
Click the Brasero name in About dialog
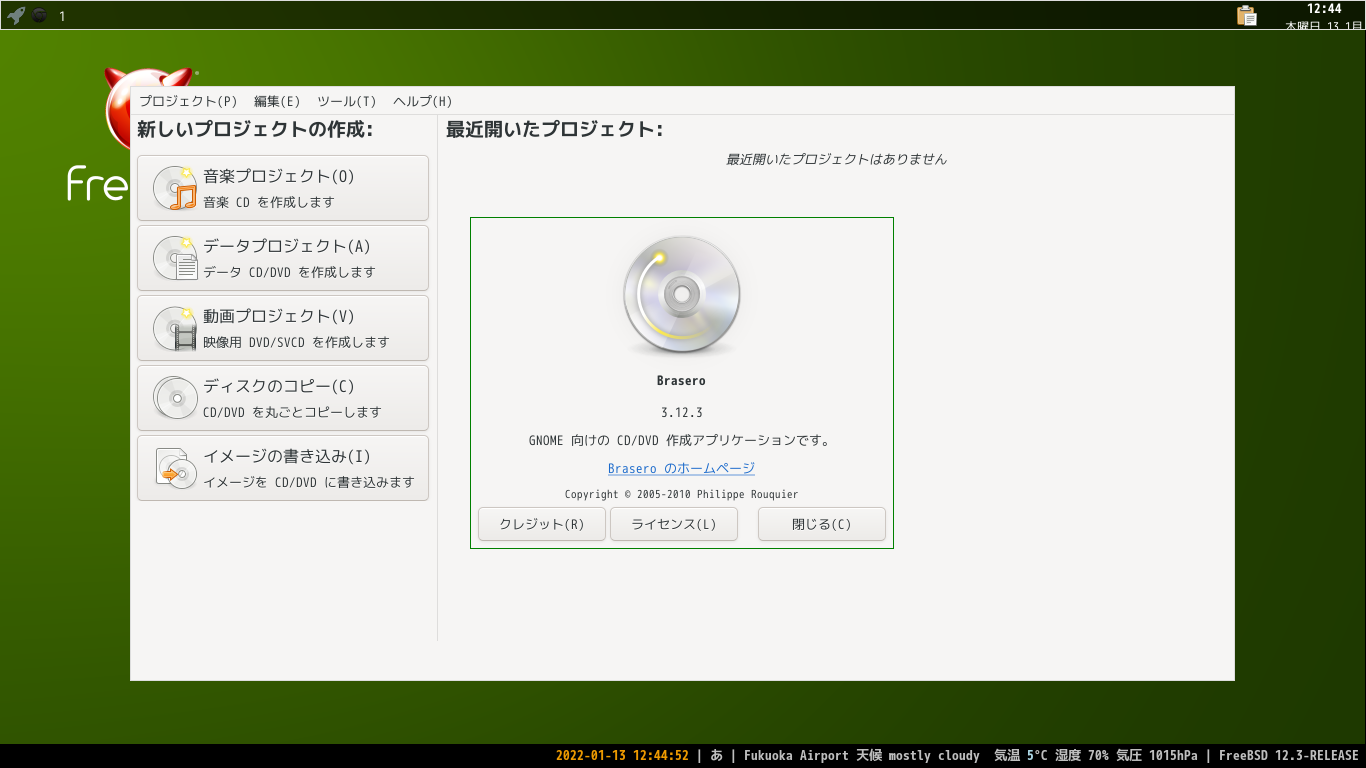[x=682, y=381]
